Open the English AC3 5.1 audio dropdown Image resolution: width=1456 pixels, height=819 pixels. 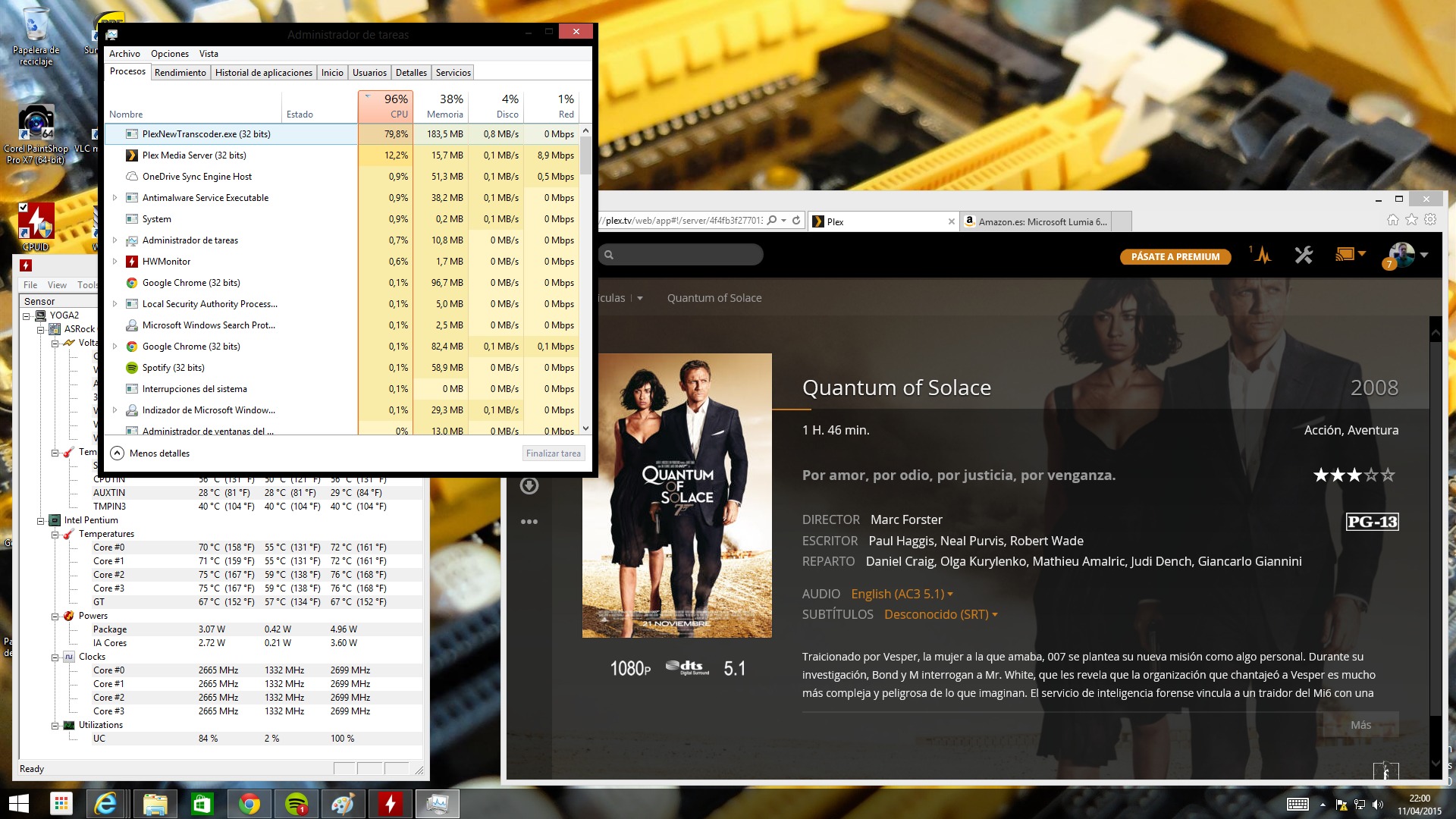902,594
